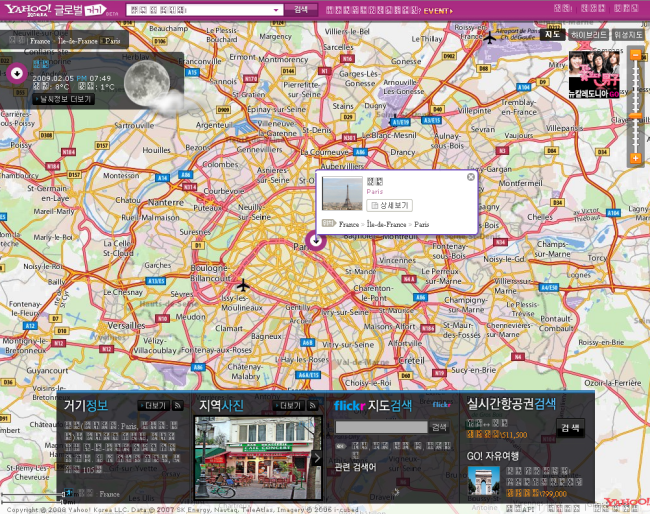This screenshot has width=650, height=514.
Task: Switch to the 하이브리드 hybrid view tab
Action: 589,35
